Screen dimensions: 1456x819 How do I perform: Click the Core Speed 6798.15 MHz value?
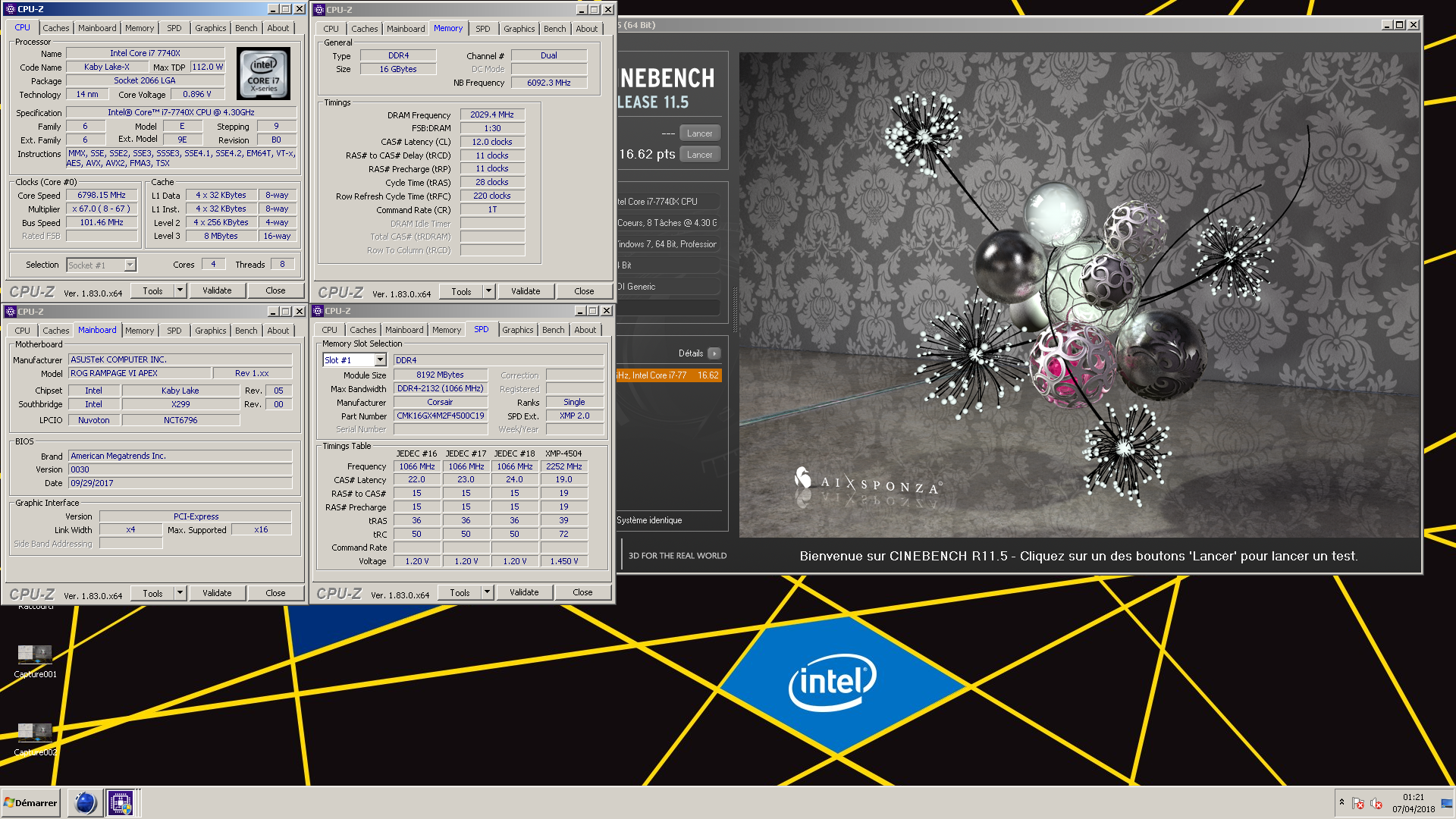(x=102, y=195)
